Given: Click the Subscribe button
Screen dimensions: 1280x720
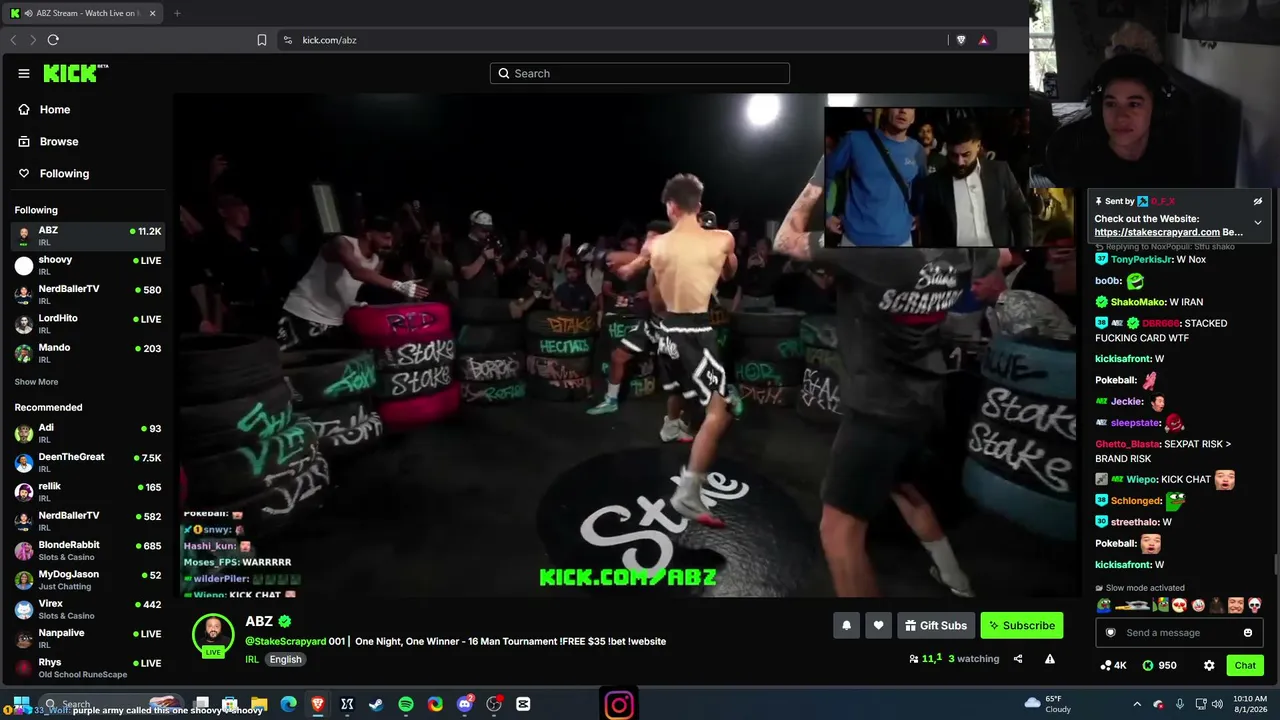Looking at the screenshot, I should 1022,626.
